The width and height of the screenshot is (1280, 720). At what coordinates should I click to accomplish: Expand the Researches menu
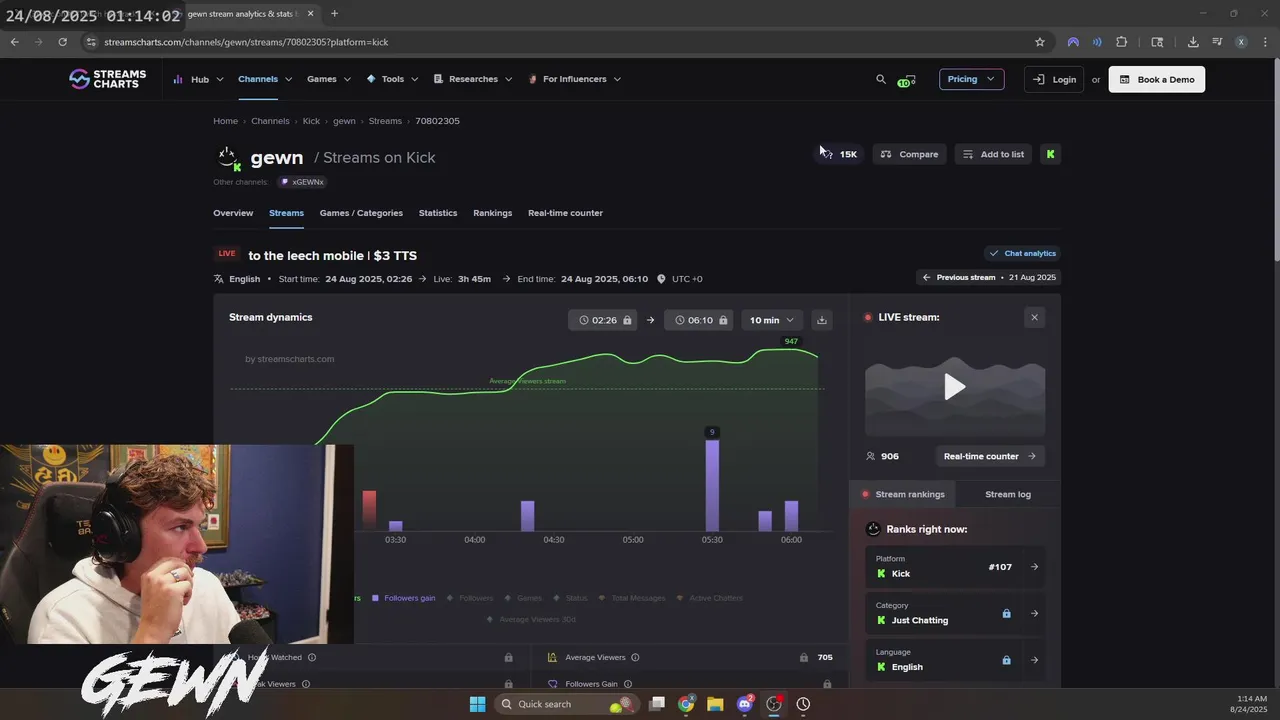point(473,79)
